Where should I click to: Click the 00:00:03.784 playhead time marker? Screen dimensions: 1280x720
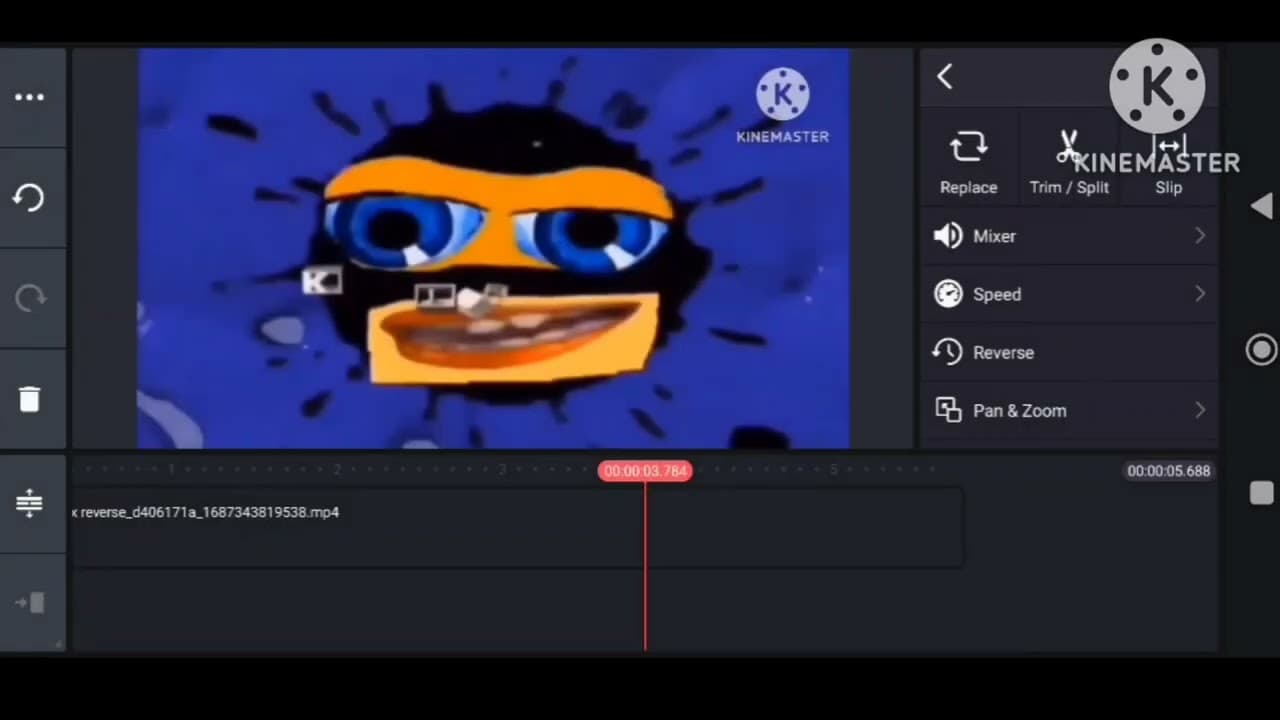click(645, 471)
